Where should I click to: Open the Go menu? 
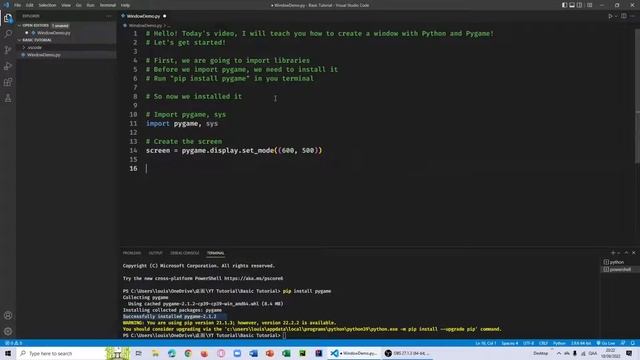tap(79, 5)
